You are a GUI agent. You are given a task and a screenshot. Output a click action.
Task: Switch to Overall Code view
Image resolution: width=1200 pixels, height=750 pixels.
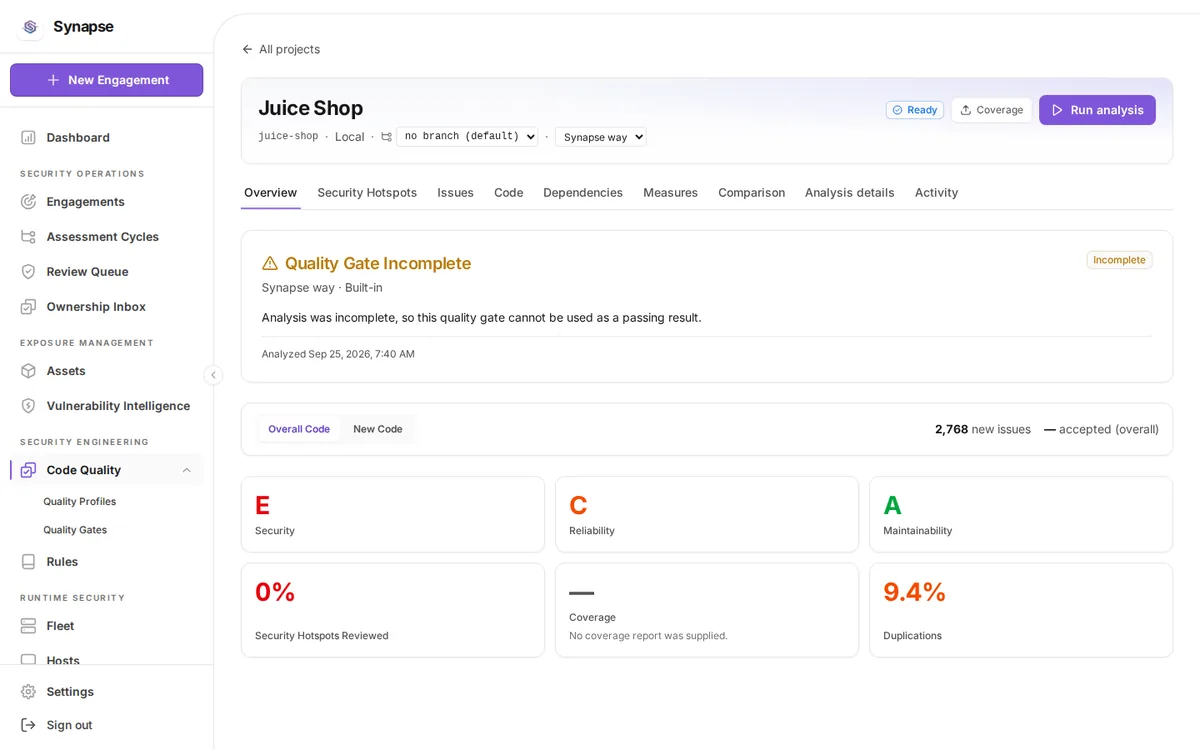click(299, 429)
